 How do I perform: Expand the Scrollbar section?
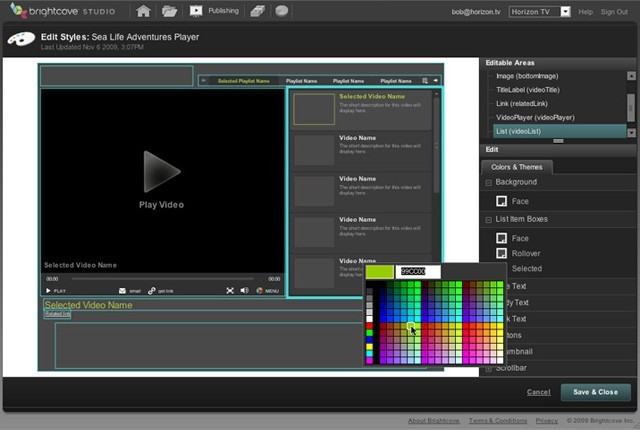pyautogui.click(x=489, y=369)
